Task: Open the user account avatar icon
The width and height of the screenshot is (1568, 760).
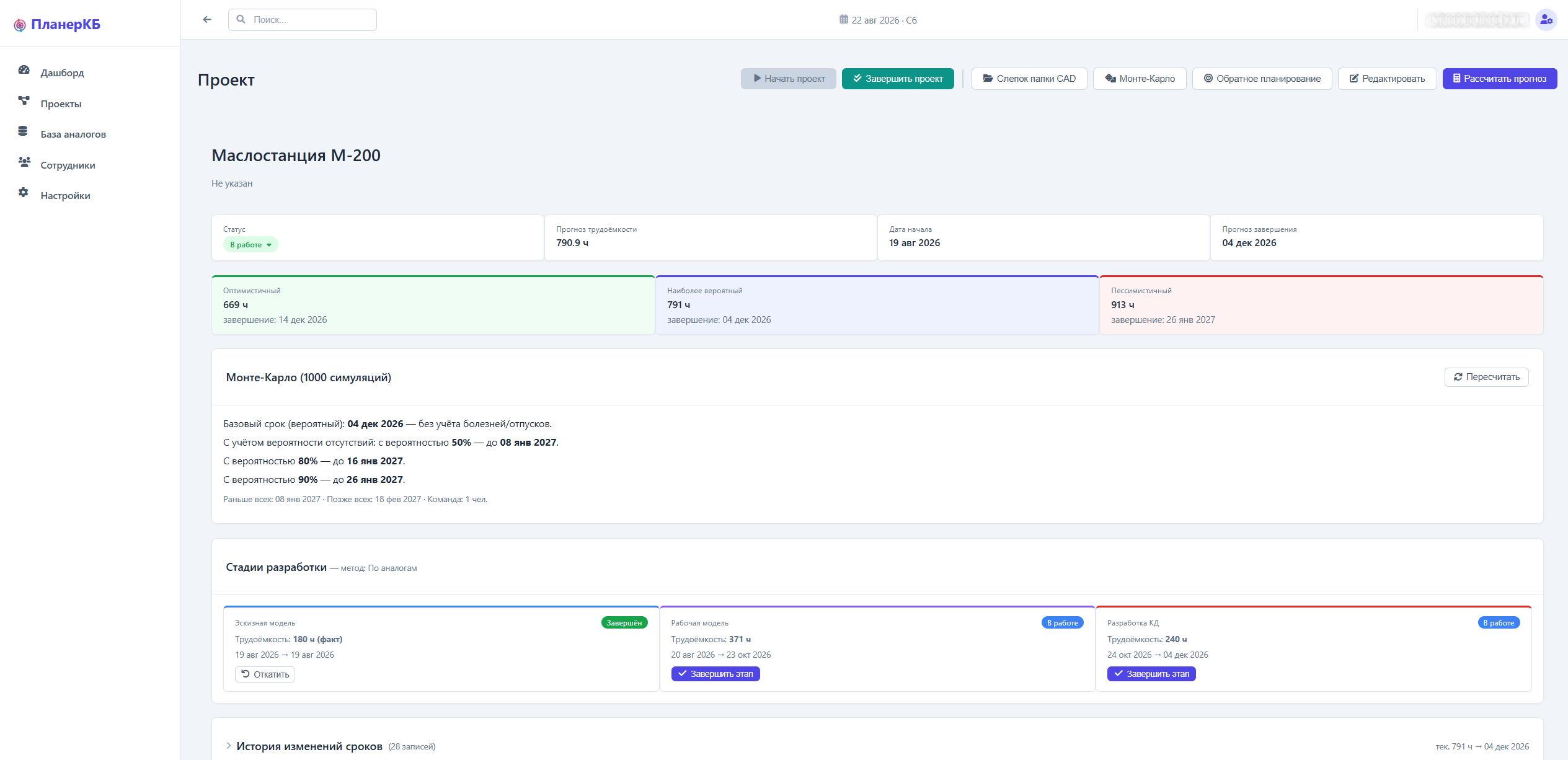Action: point(1546,20)
